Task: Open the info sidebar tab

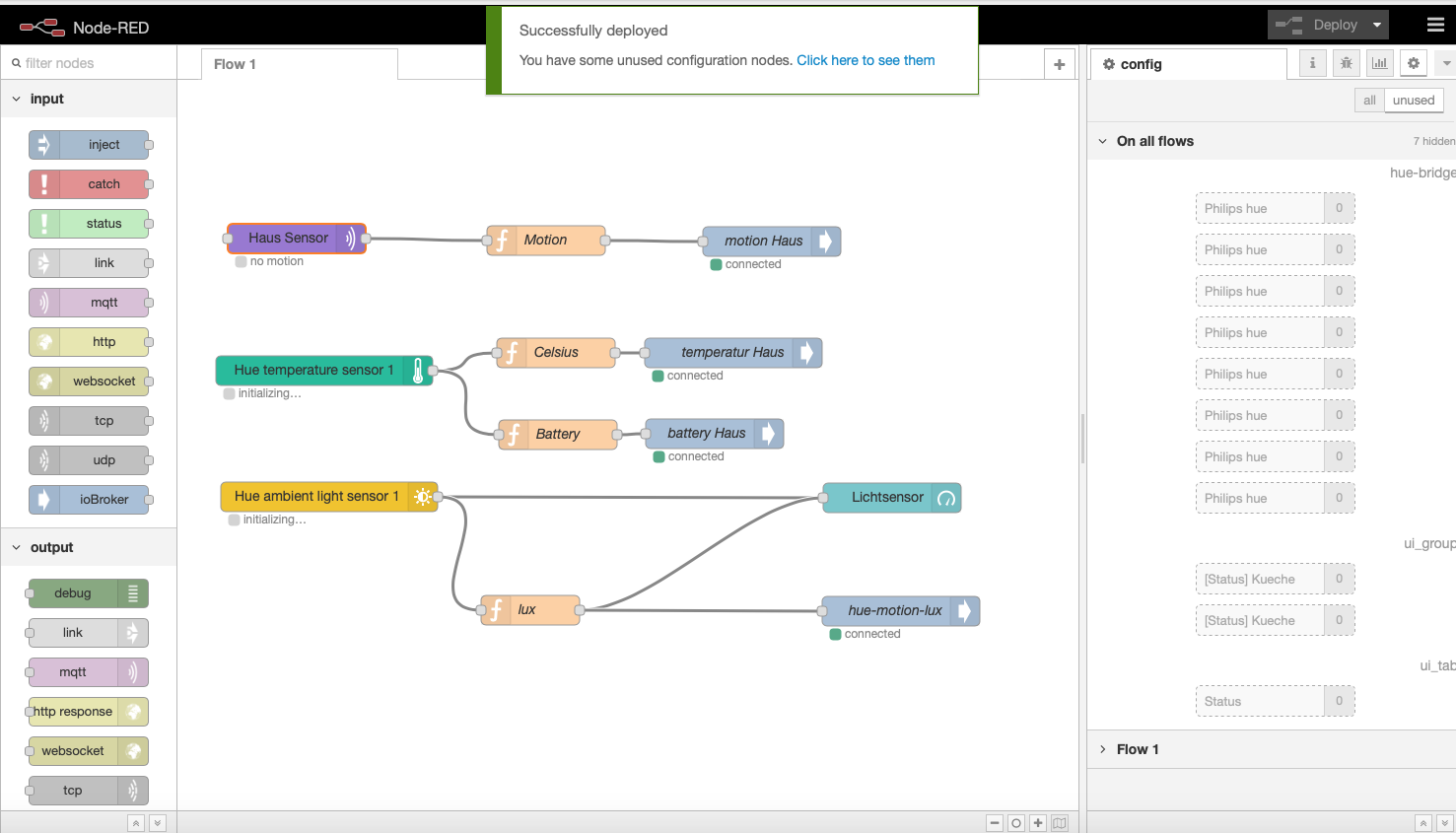Action: click(x=1312, y=63)
